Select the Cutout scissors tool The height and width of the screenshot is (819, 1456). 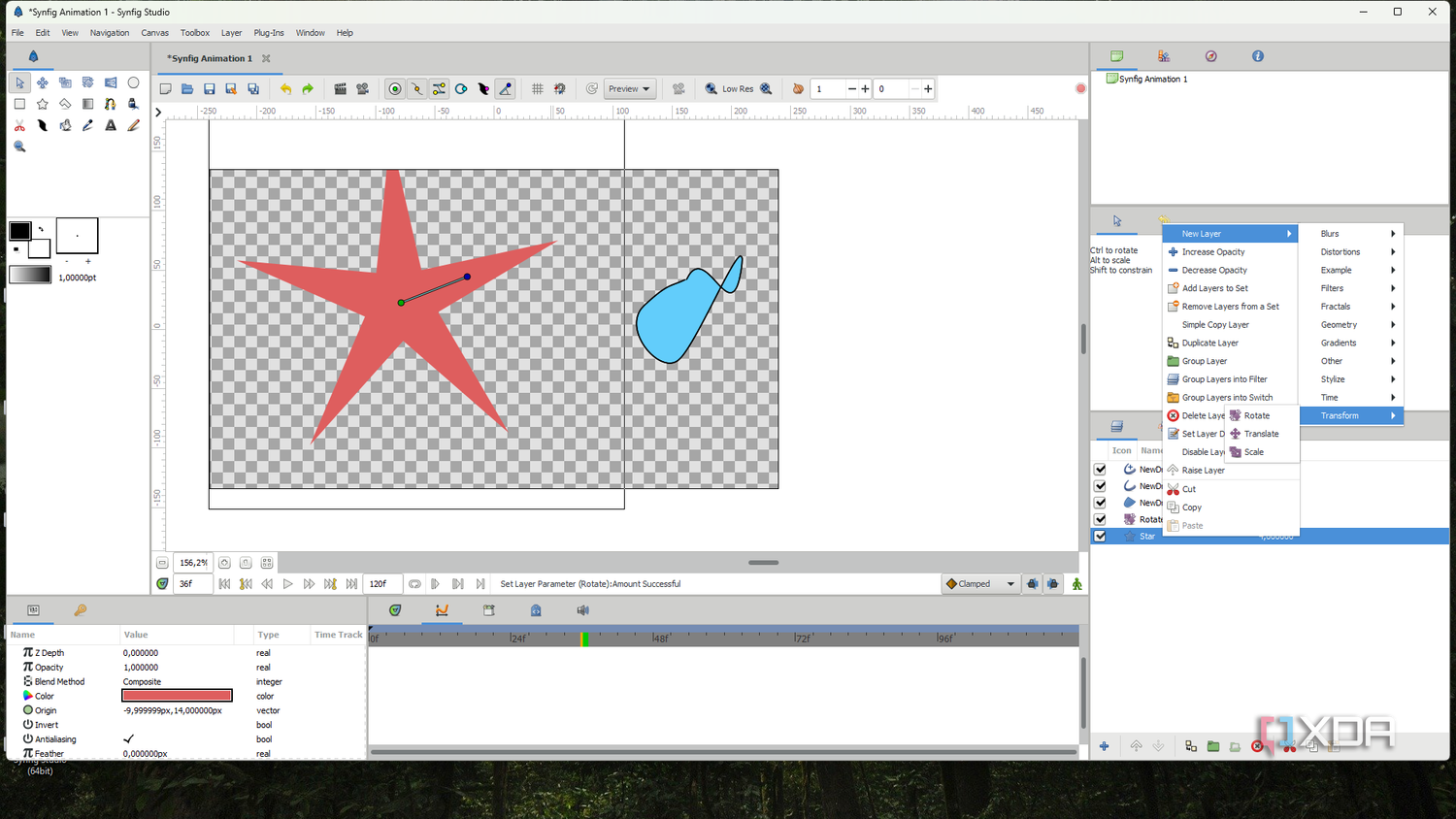point(19,125)
